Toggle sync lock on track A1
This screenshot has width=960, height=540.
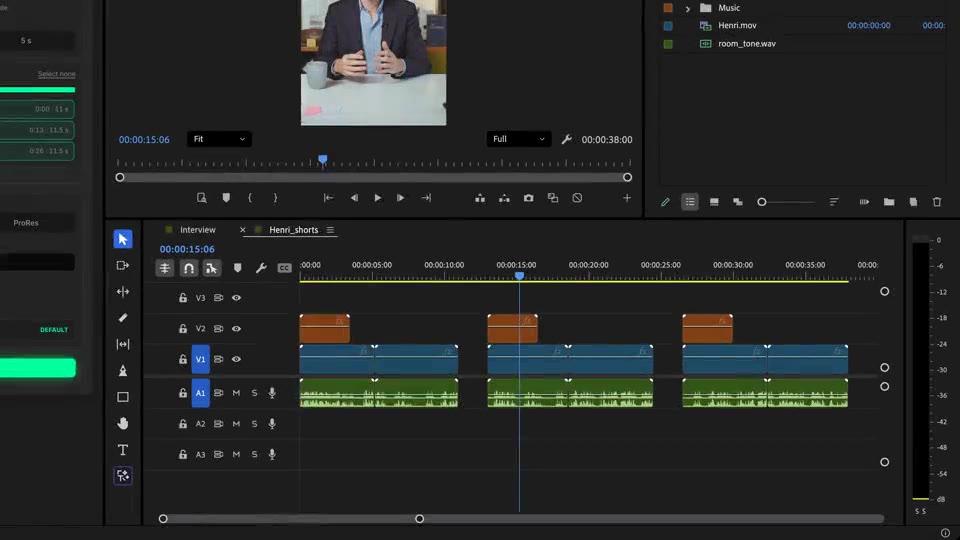click(219, 392)
